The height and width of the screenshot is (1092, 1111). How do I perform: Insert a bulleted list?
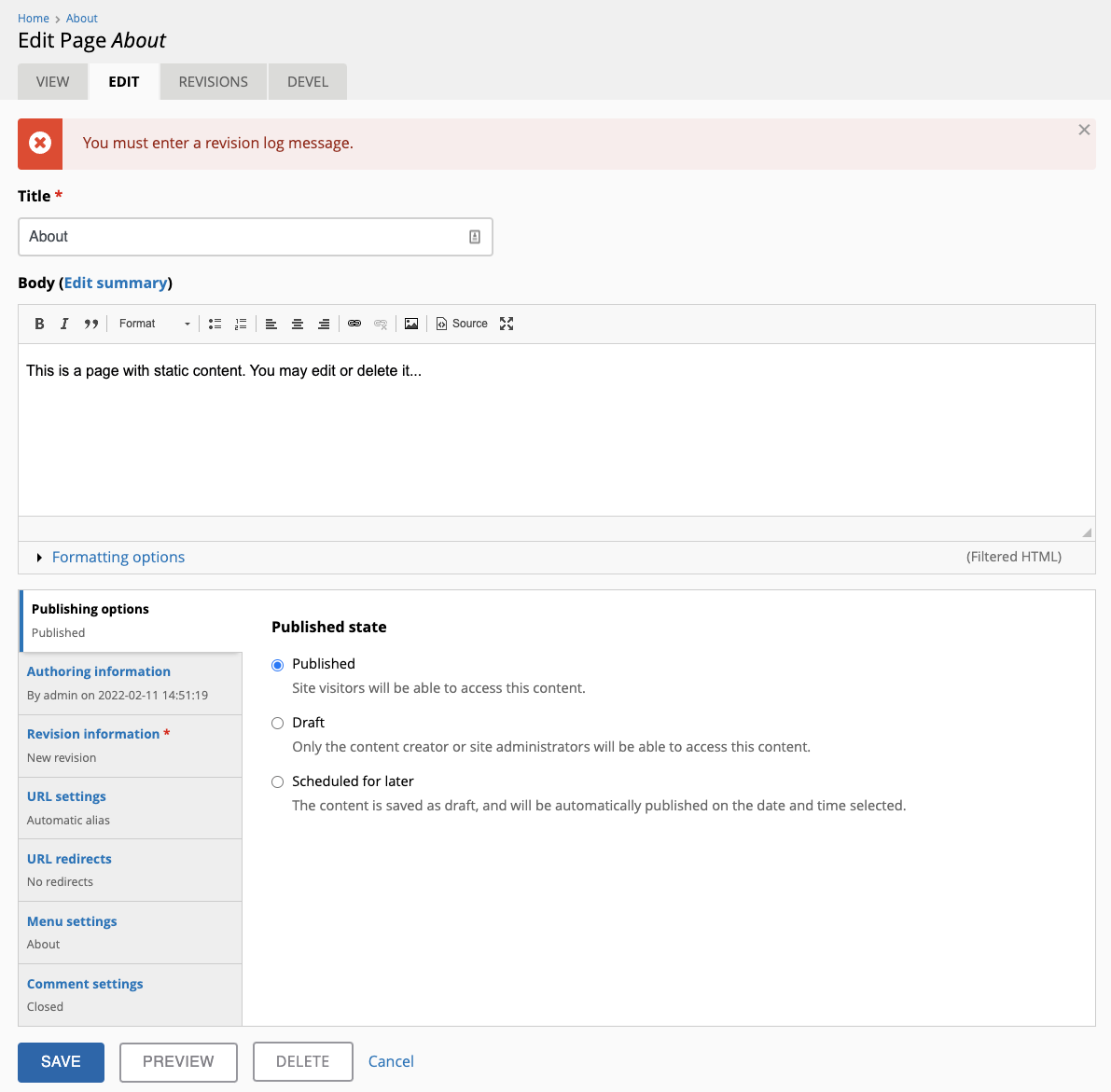pos(215,324)
